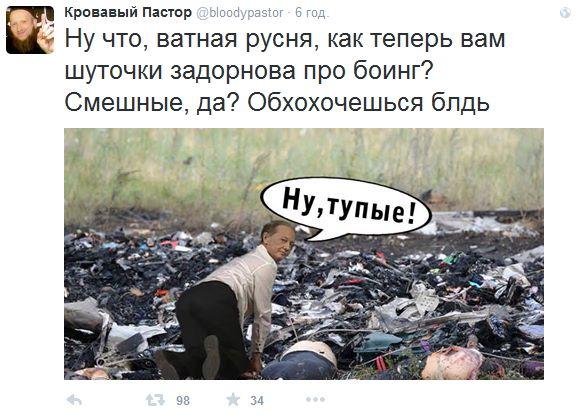This screenshot has width=578, height=415.
Task: Open the more options ellipsis menu
Action: pos(315,399)
